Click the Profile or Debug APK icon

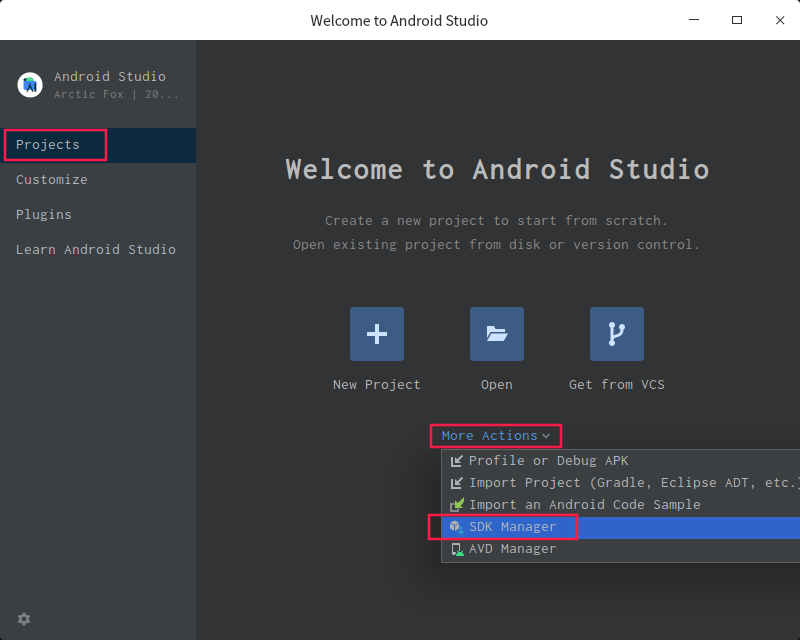point(457,461)
